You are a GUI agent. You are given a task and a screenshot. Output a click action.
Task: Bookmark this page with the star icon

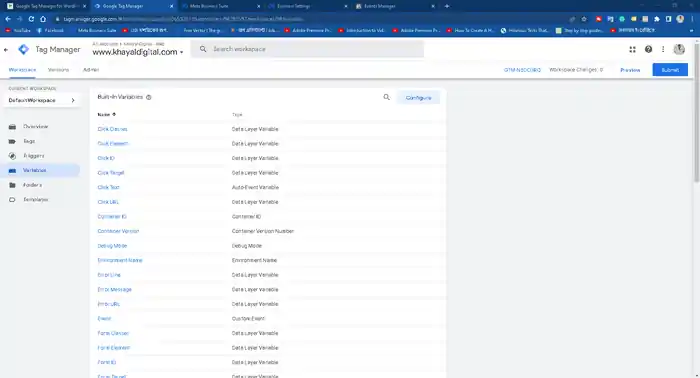click(584, 19)
